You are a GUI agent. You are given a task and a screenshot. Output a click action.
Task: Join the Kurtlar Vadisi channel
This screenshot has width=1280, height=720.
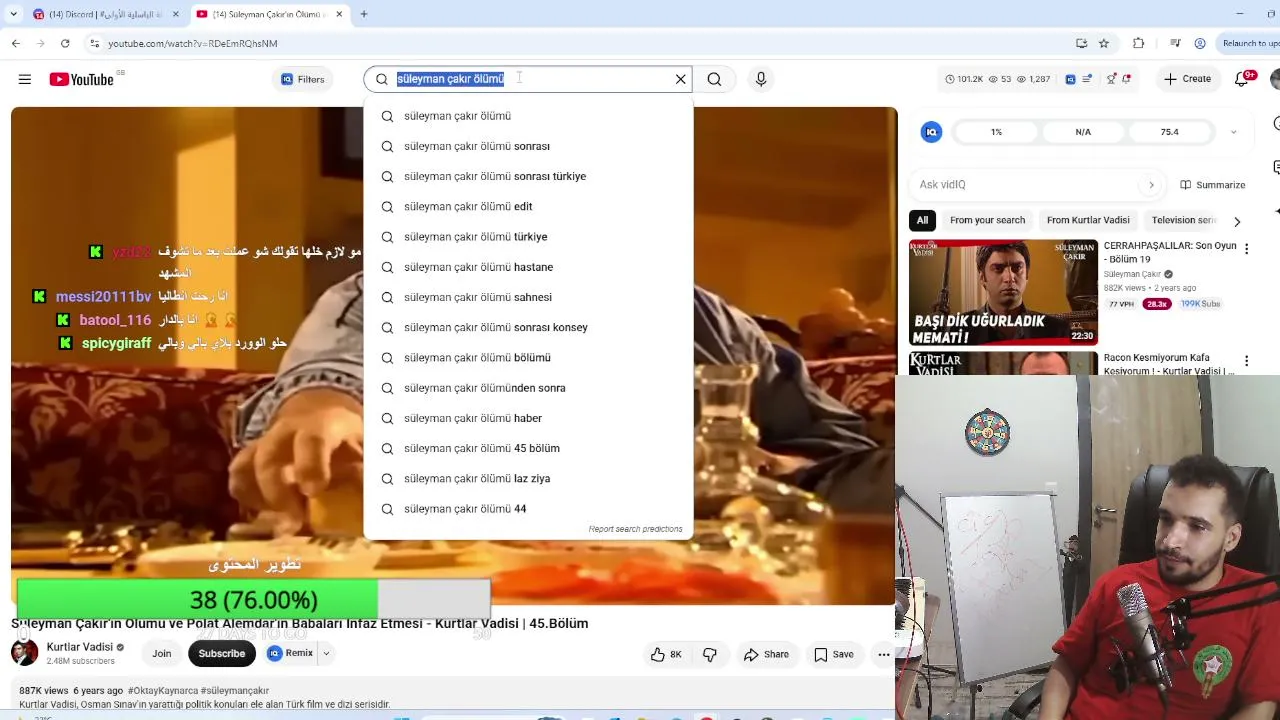162,654
